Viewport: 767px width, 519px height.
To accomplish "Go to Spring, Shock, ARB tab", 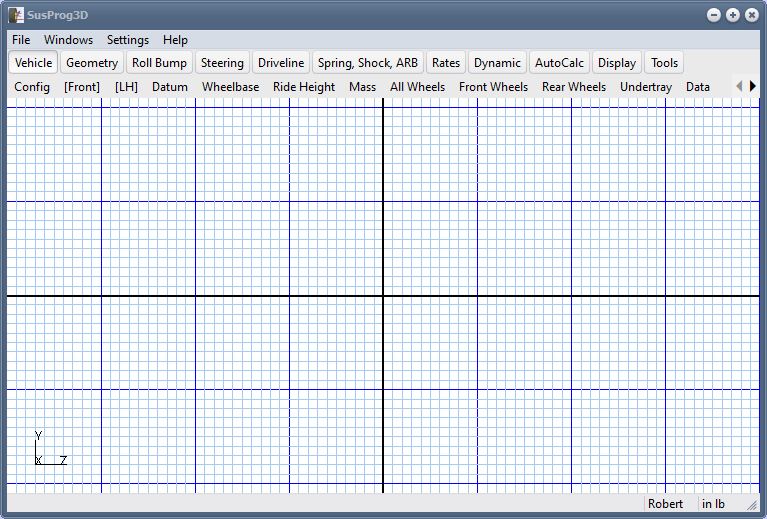I will (x=368, y=62).
